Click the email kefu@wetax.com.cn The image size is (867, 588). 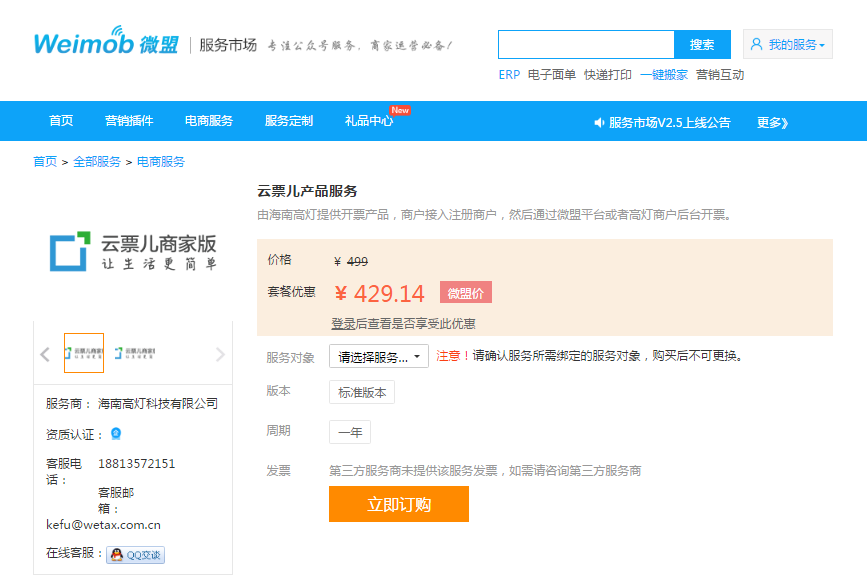pyautogui.click(x=103, y=525)
